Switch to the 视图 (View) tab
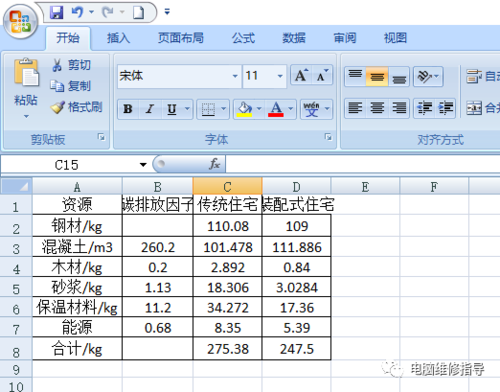 tap(395, 38)
